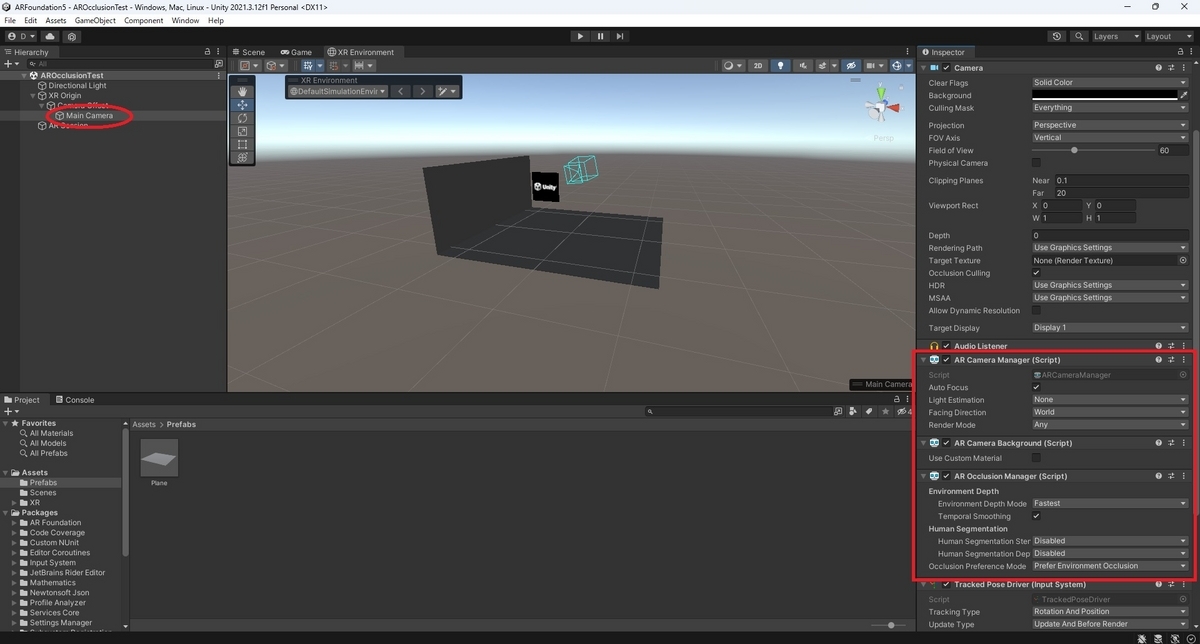Screen dimensions: 1200x644
Task: Open Camera component help icon
Action: point(1159,68)
